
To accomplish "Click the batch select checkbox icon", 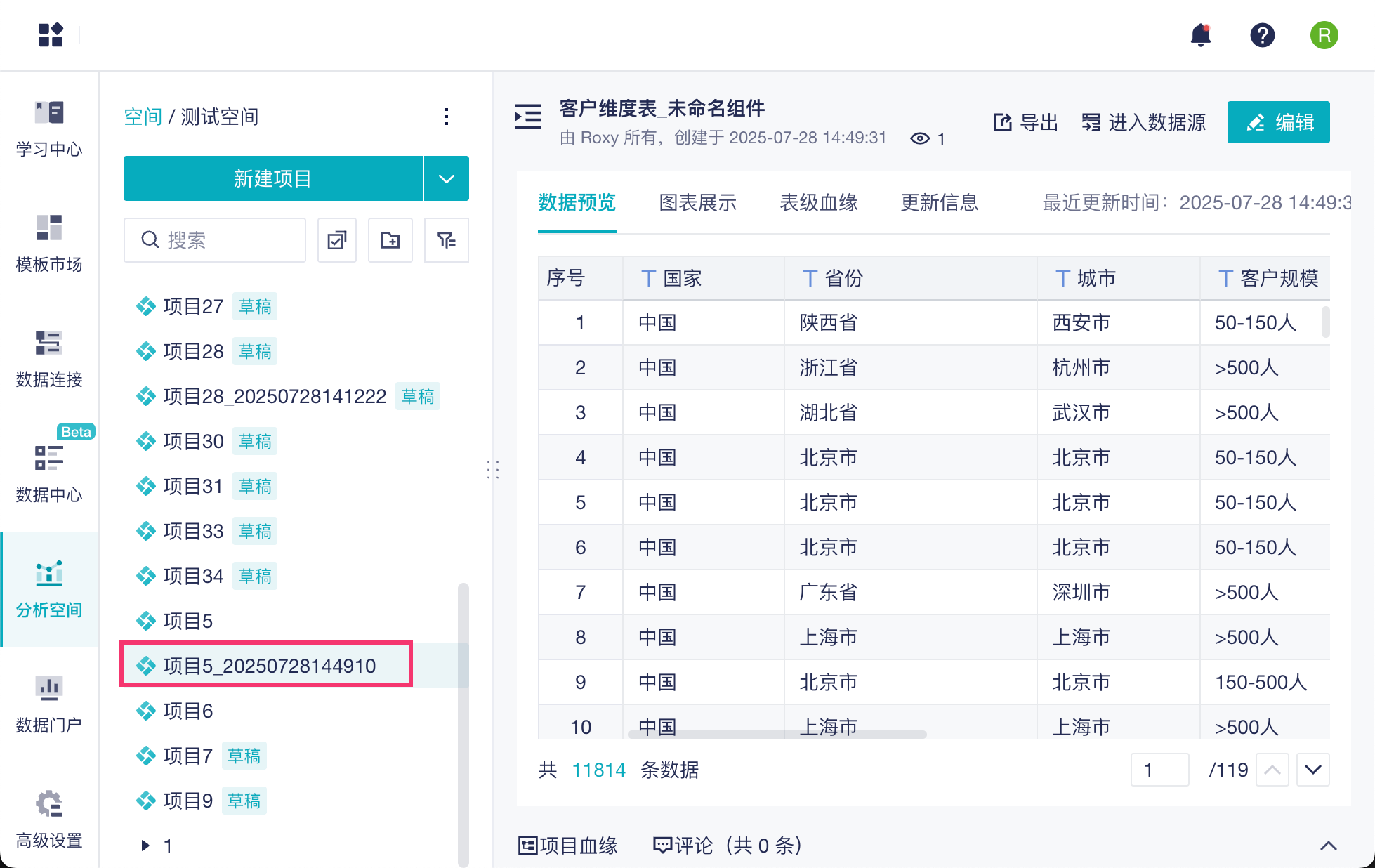I will (x=337, y=240).
